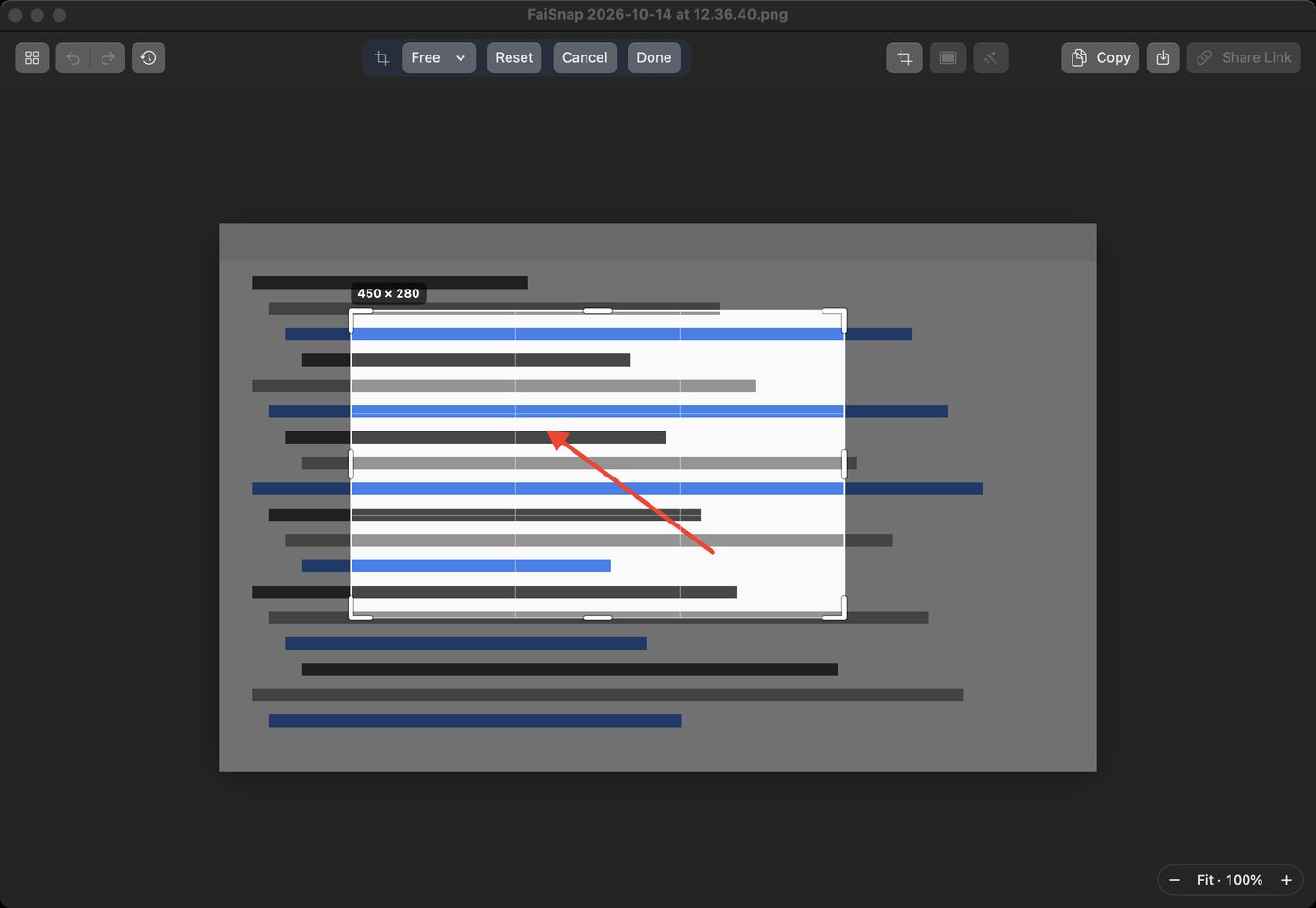Select the crop tool next to the frame icon
The width and height of the screenshot is (1316, 908).
coord(904,57)
